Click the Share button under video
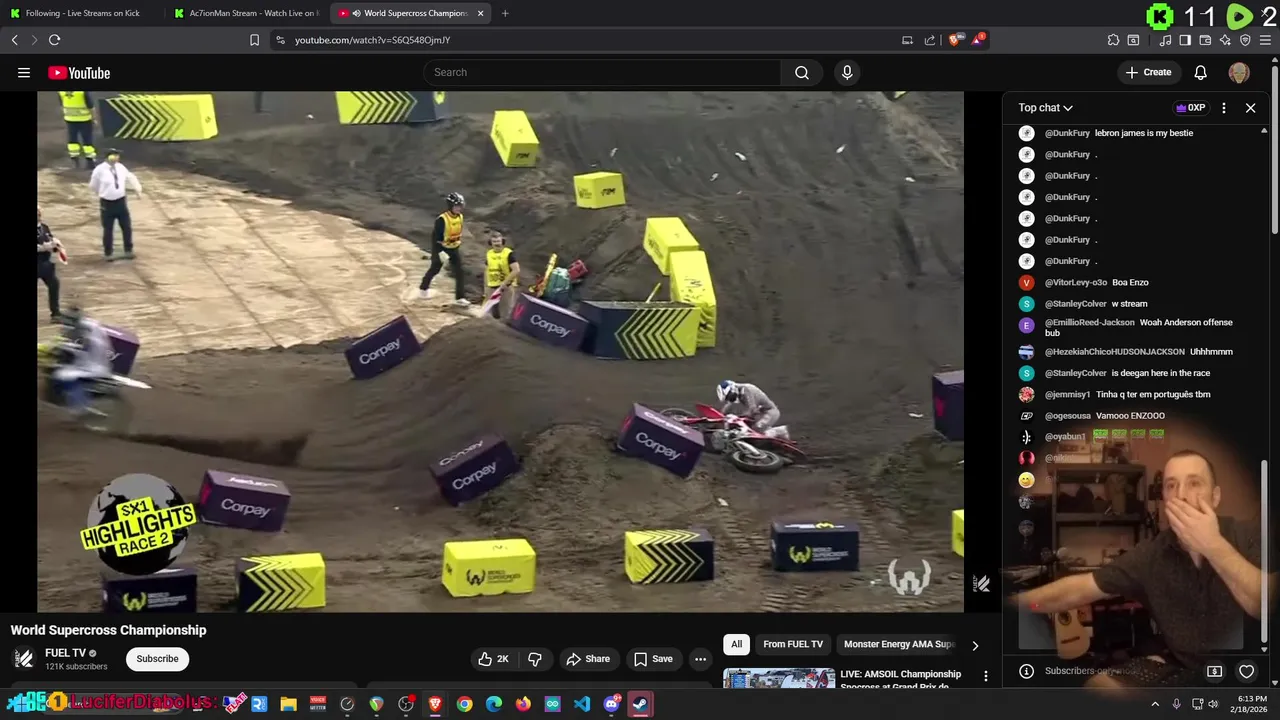Screen dimensions: 1280x720 588,659
